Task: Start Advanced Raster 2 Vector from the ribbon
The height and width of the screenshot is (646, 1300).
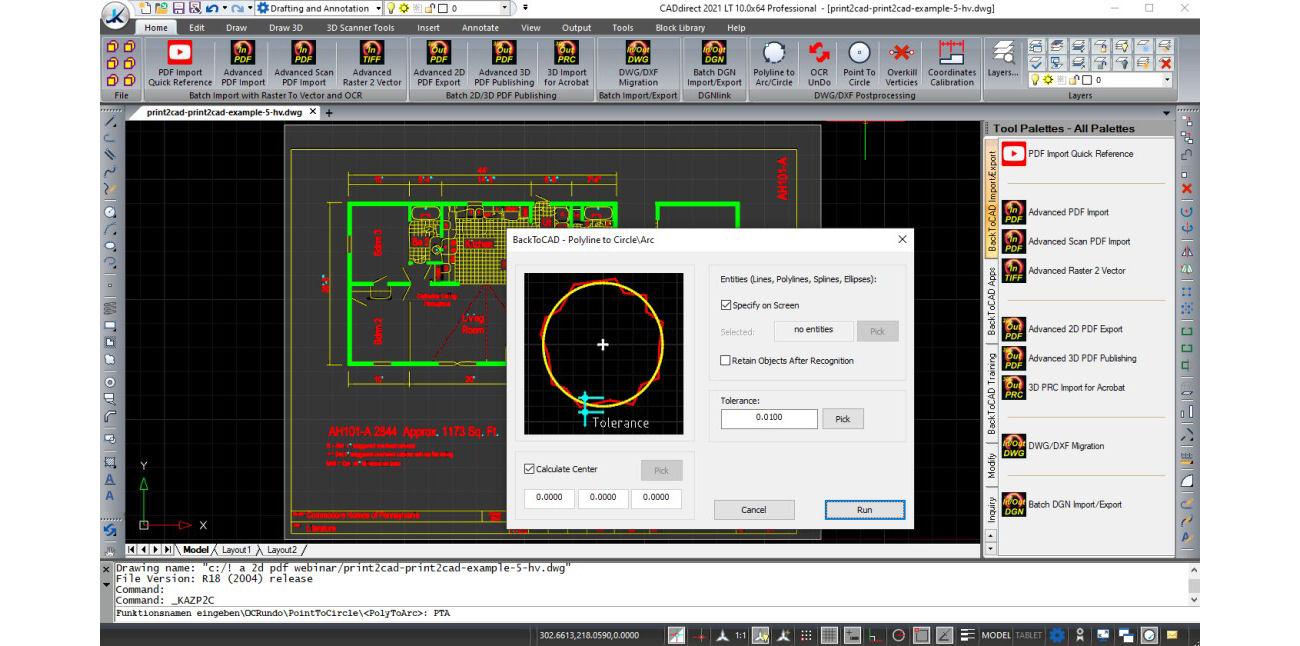Action: (x=372, y=64)
